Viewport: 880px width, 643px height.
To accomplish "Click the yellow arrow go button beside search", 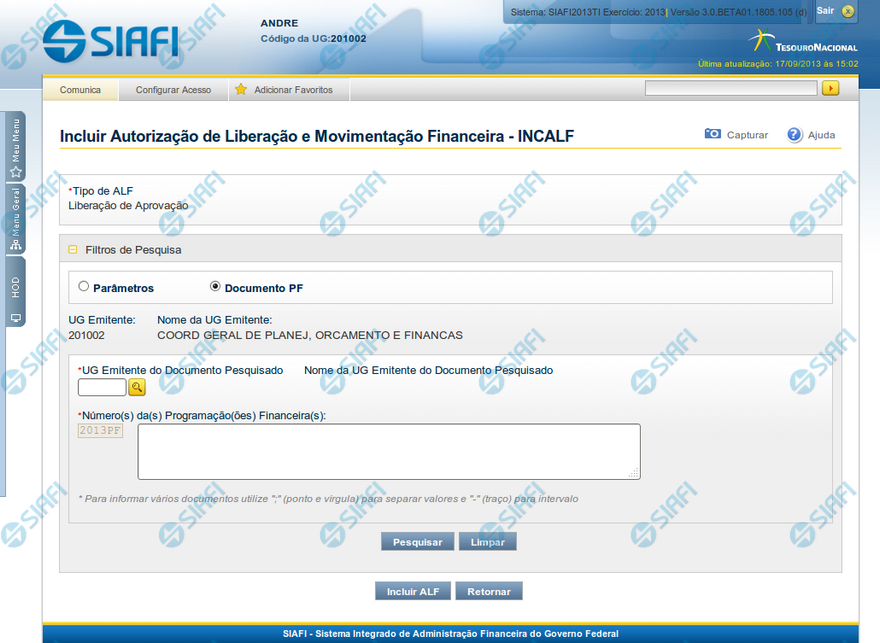I will click(830, 89).
